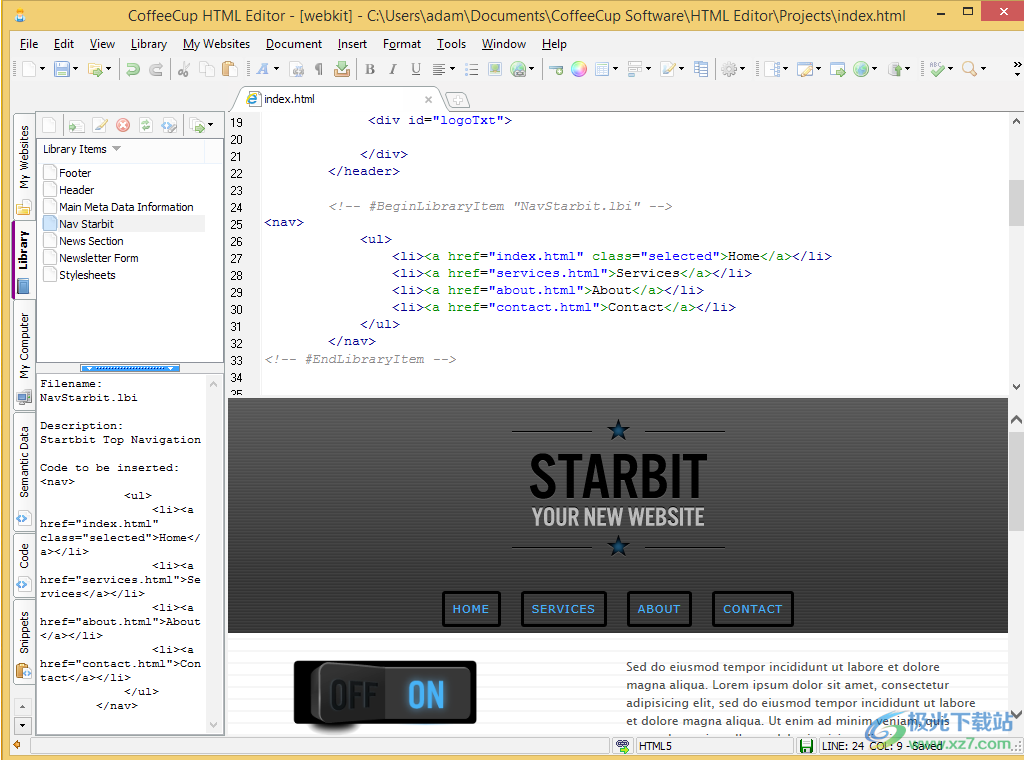Click the spell check ABC icon
The height and width of the screenshot is (760, 1024).
(x=937, y=69)
